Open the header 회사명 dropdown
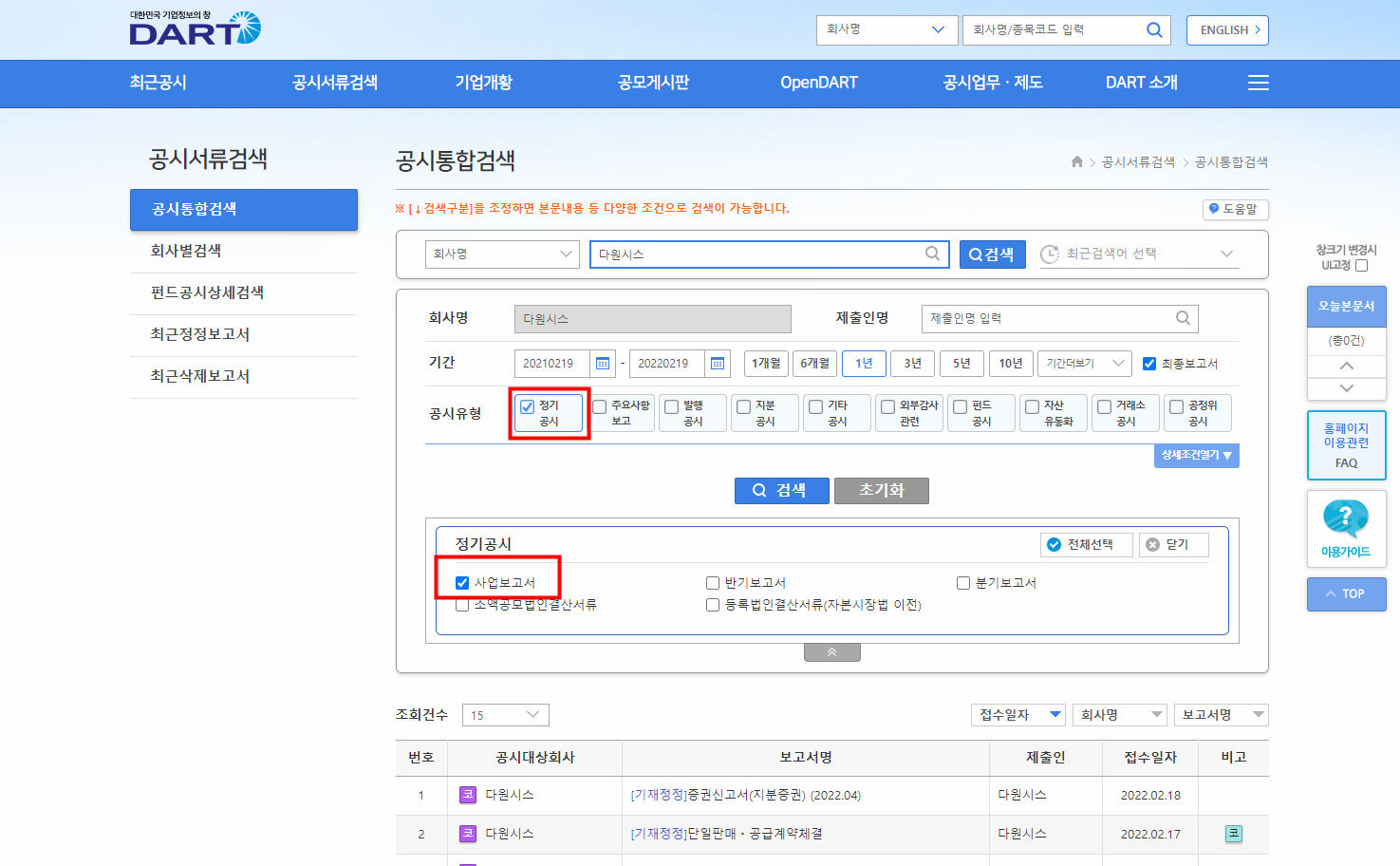The height and width of the screenshot is (866, 1400). (887, 29)
